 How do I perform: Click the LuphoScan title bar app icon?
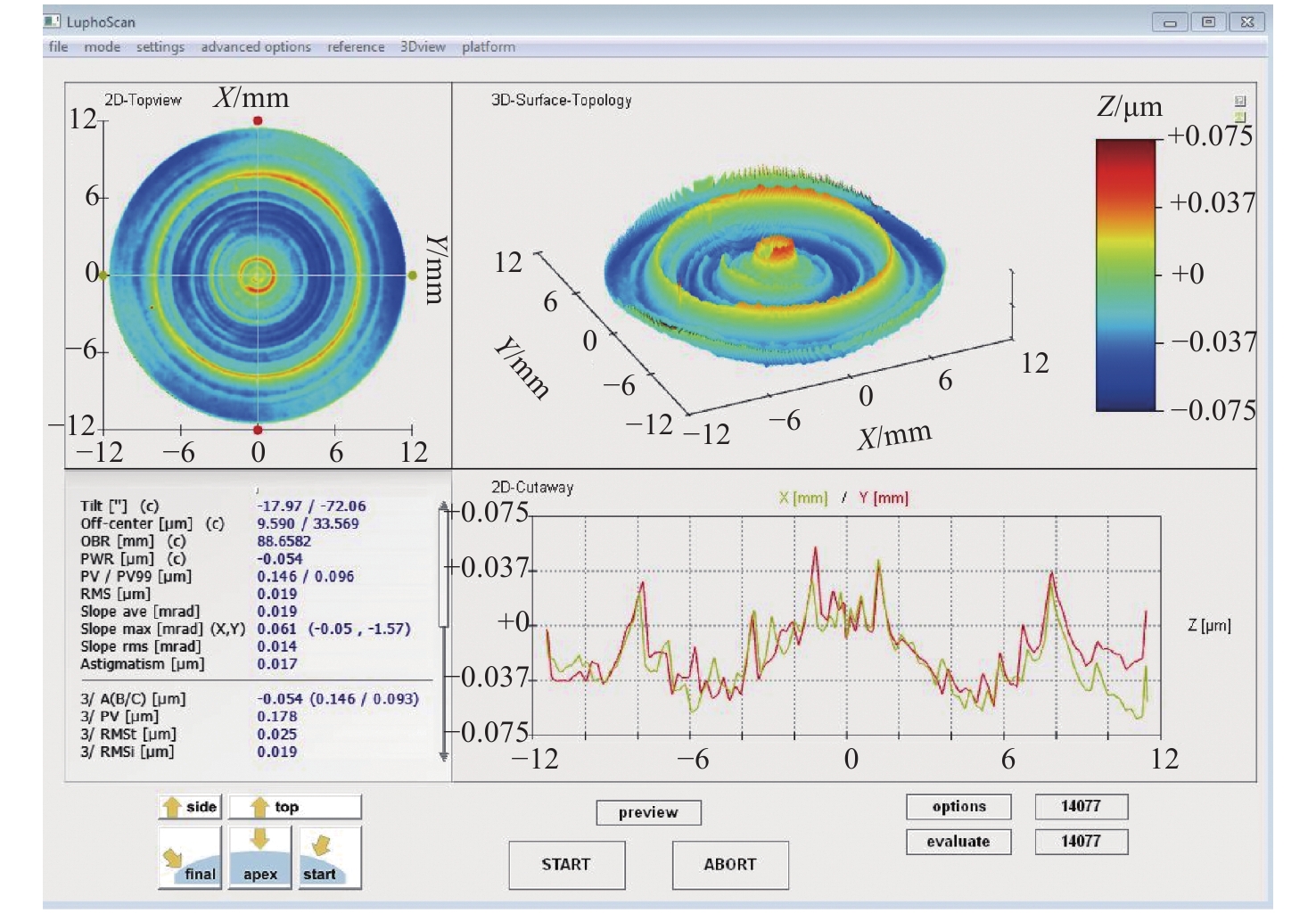tap(53, 21)
